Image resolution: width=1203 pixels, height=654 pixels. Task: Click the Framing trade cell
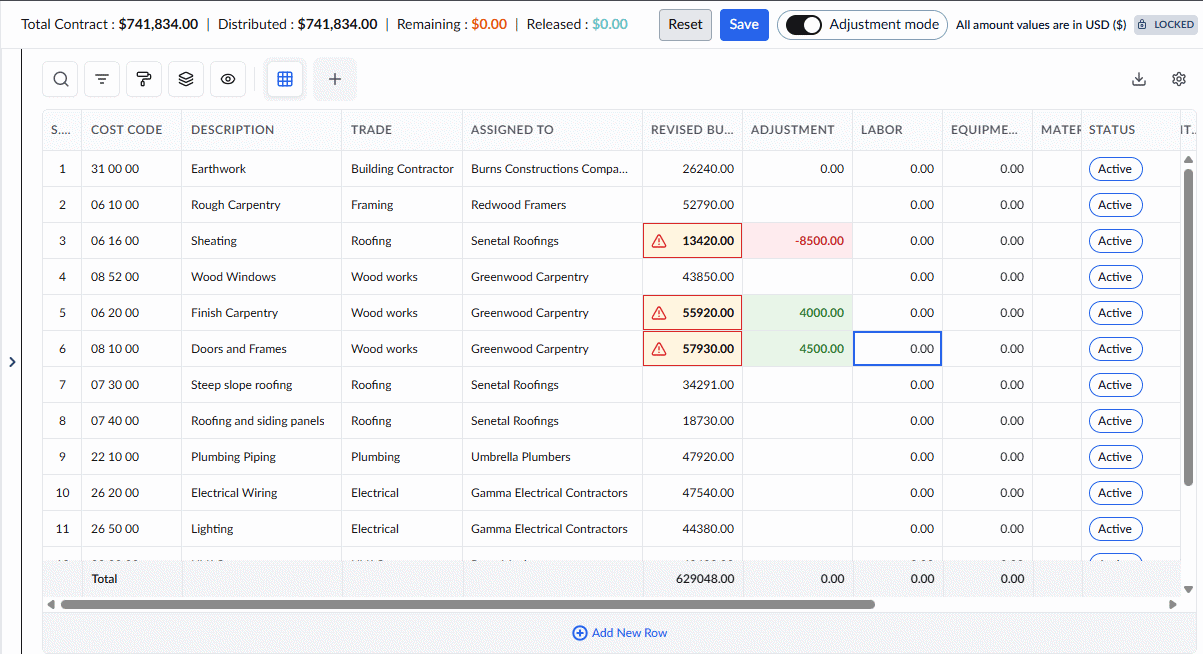(x=402, y=205)
